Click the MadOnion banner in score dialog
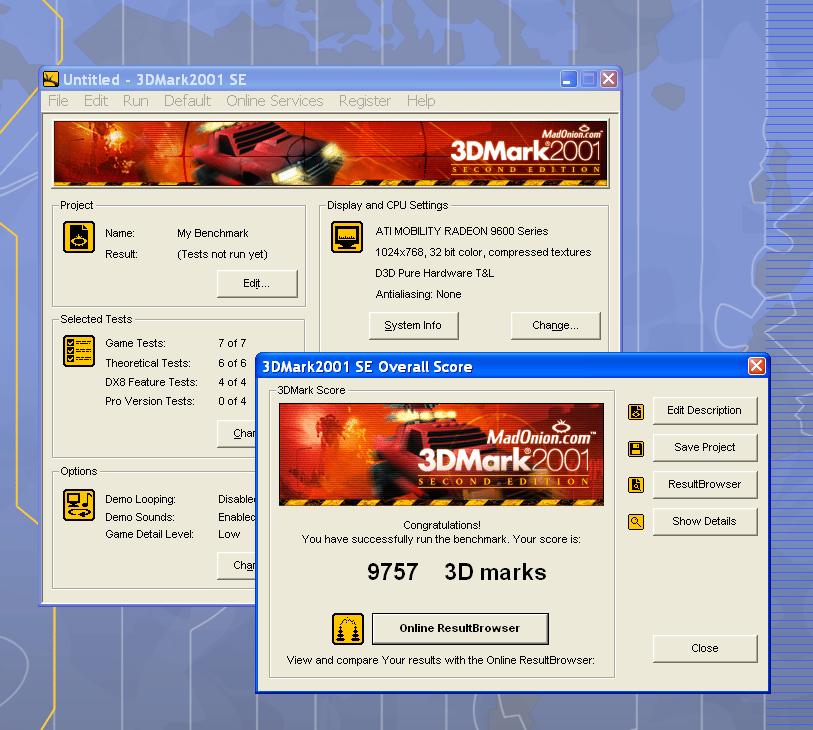 click(441, 454)
